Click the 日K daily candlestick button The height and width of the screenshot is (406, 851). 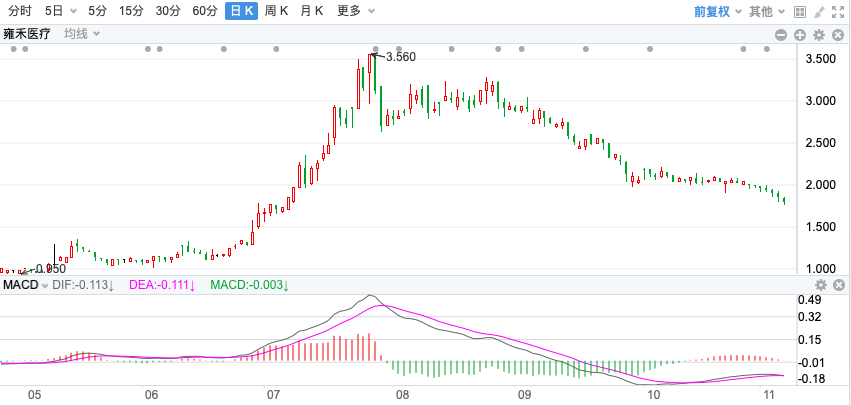[240, 12]
